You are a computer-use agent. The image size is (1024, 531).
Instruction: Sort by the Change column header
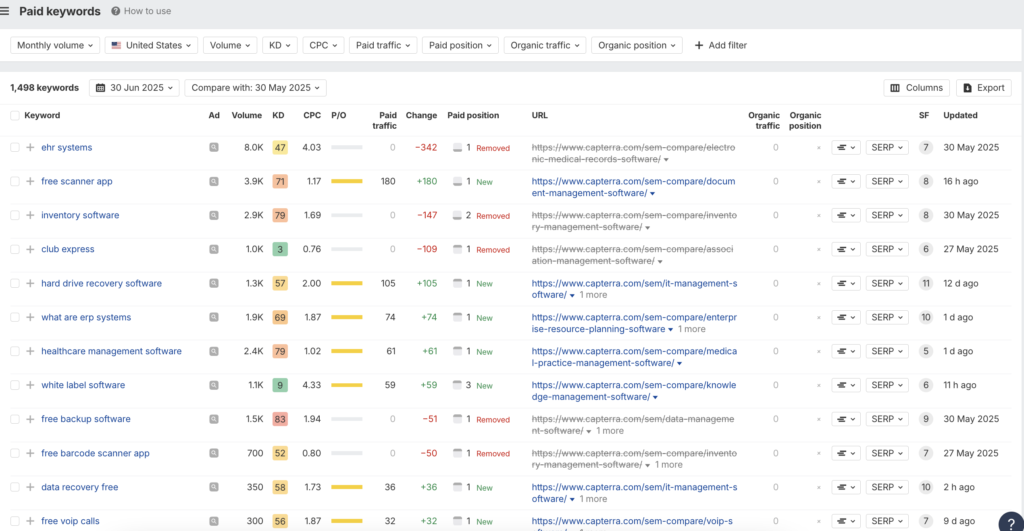tap(421, 116)
